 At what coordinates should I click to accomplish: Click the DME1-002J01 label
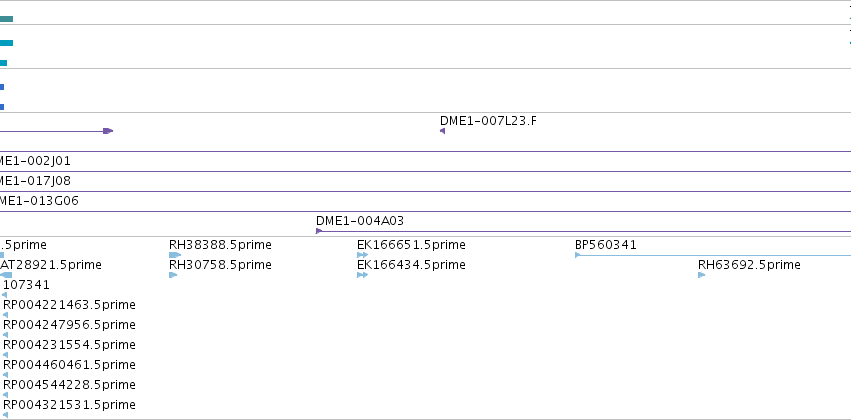point(35,161)
